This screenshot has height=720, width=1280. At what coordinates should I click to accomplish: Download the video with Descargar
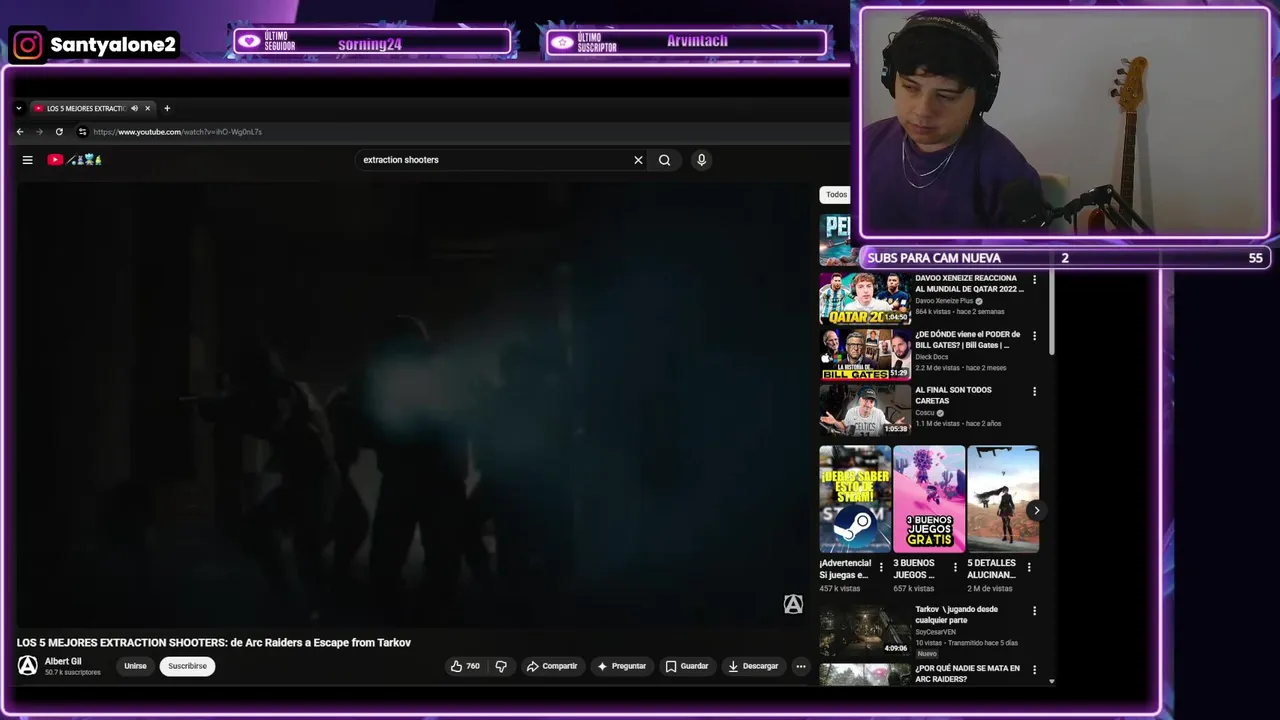pos(753,666)
